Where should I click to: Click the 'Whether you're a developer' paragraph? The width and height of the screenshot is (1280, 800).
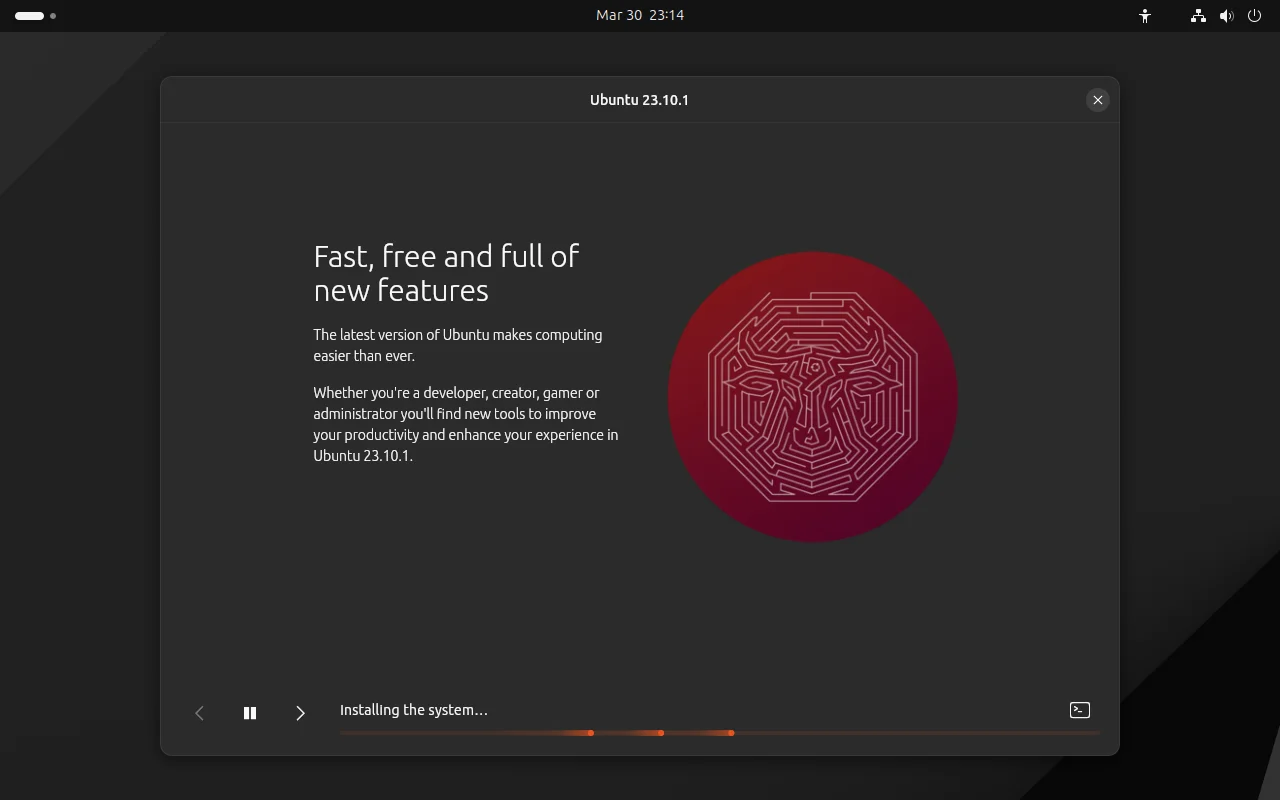point(465,424)
